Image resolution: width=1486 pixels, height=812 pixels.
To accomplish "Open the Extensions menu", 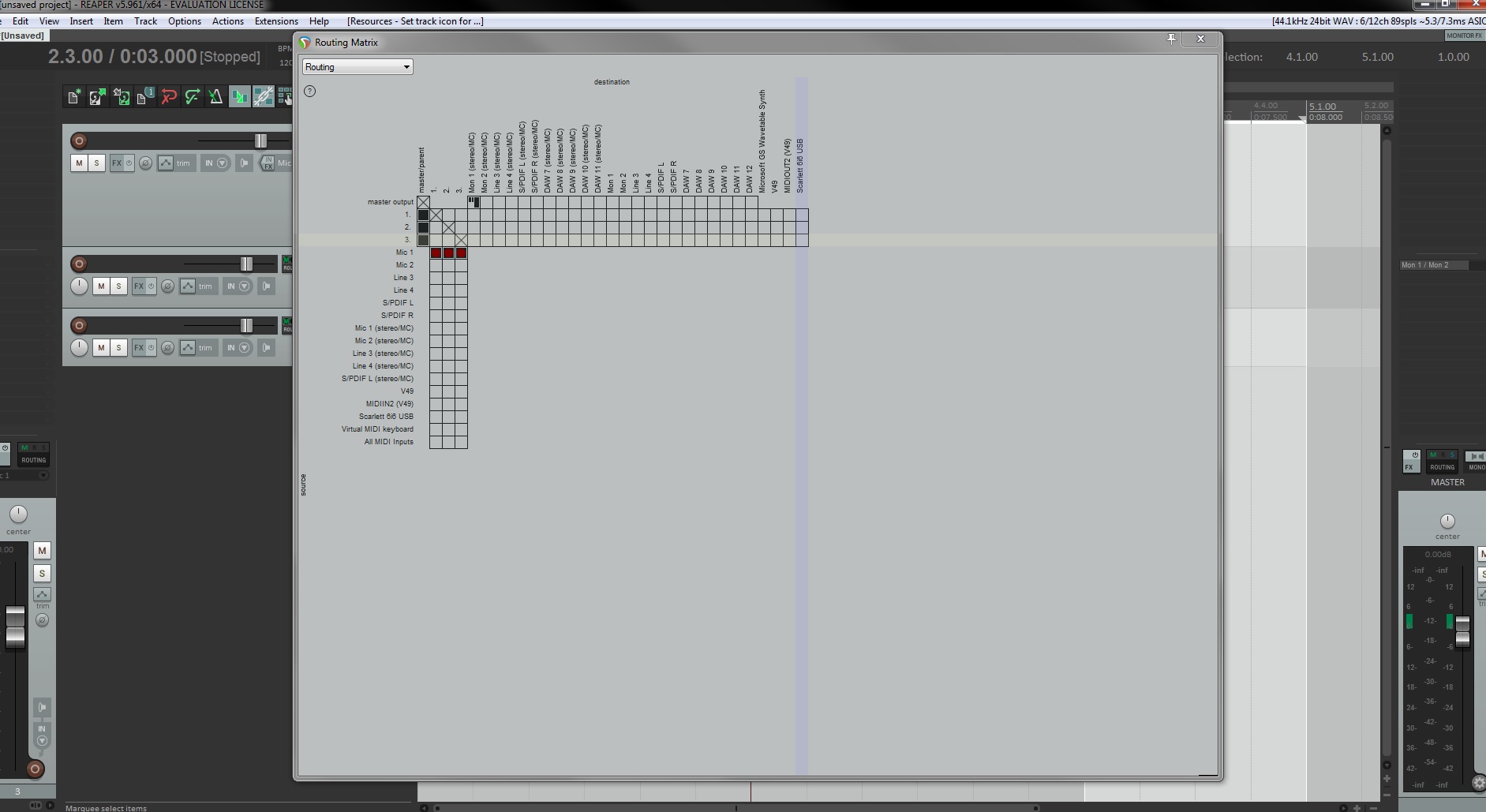I will (276, 21).
